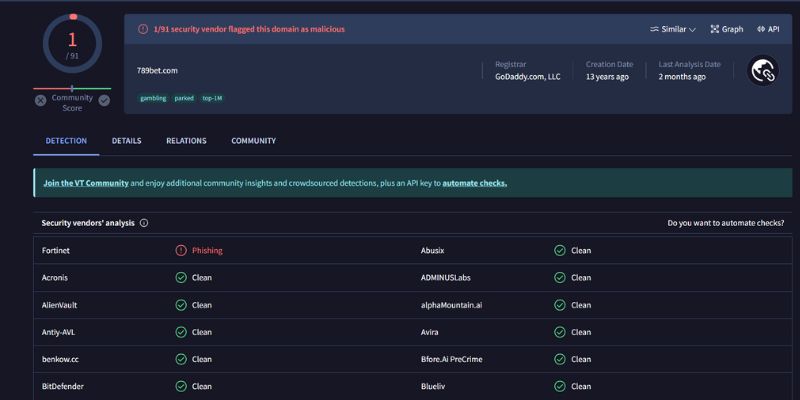Click the AlienVault vendor name
The image size is (800, 400).
click(59, 305)
